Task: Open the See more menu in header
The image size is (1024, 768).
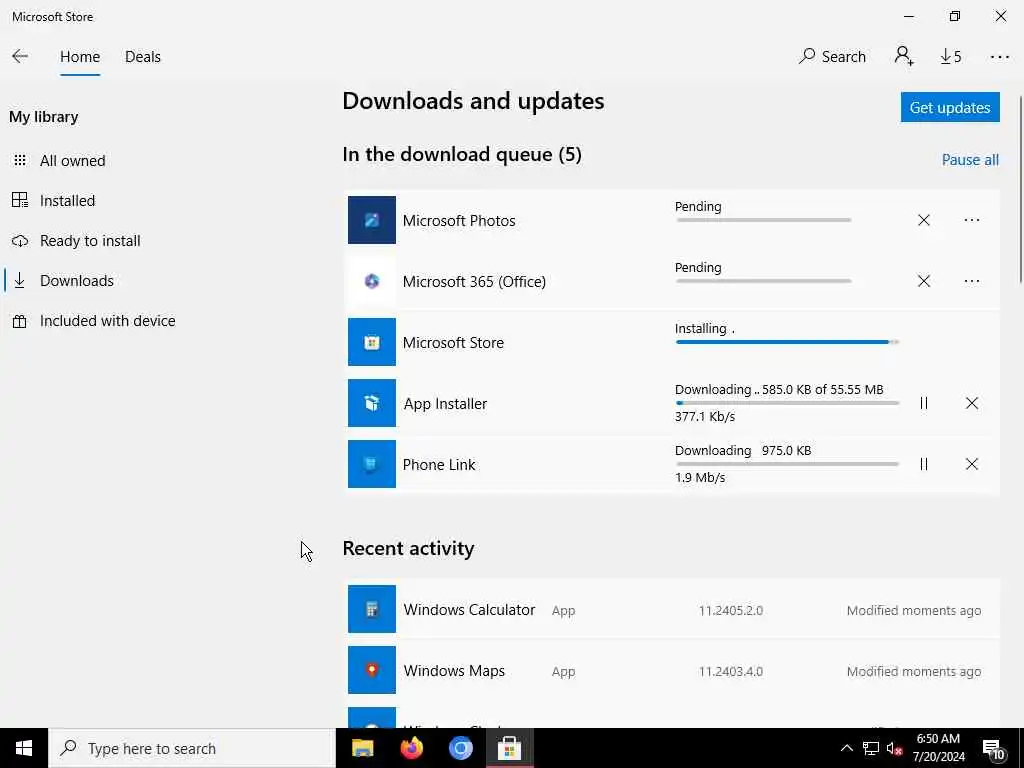Action: pos(999,57)
